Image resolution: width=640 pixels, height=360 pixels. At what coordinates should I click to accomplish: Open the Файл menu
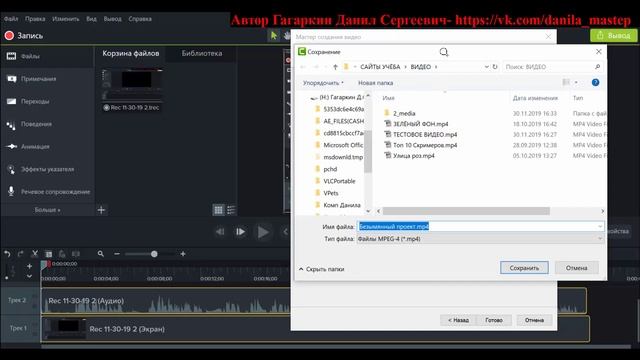point(11,19)
